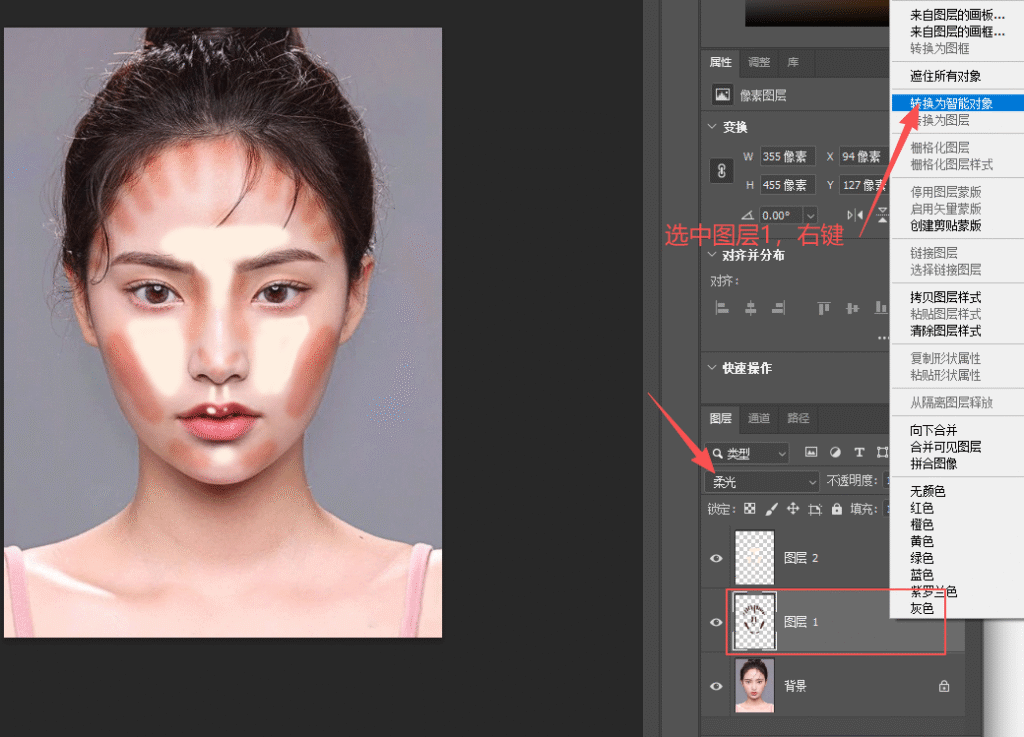Click the W width field showing 355 像素
This screenshot has width=1024, height=737.
click(x=787, y=157)
